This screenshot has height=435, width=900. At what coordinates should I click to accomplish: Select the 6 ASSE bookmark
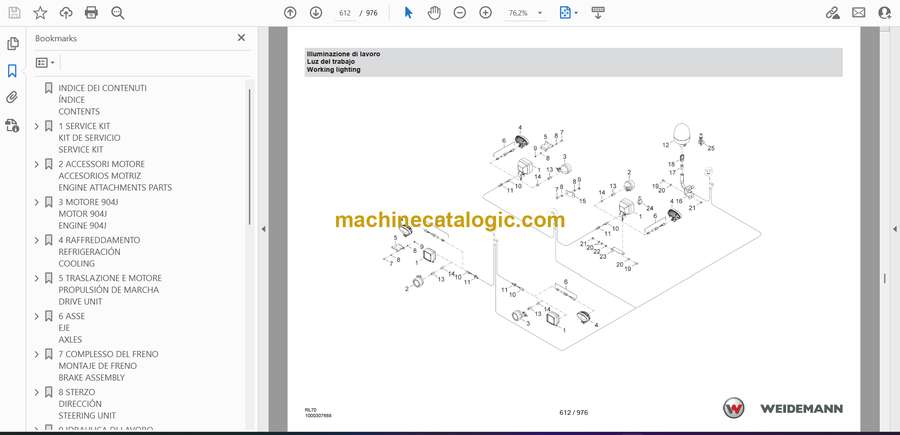71,328
